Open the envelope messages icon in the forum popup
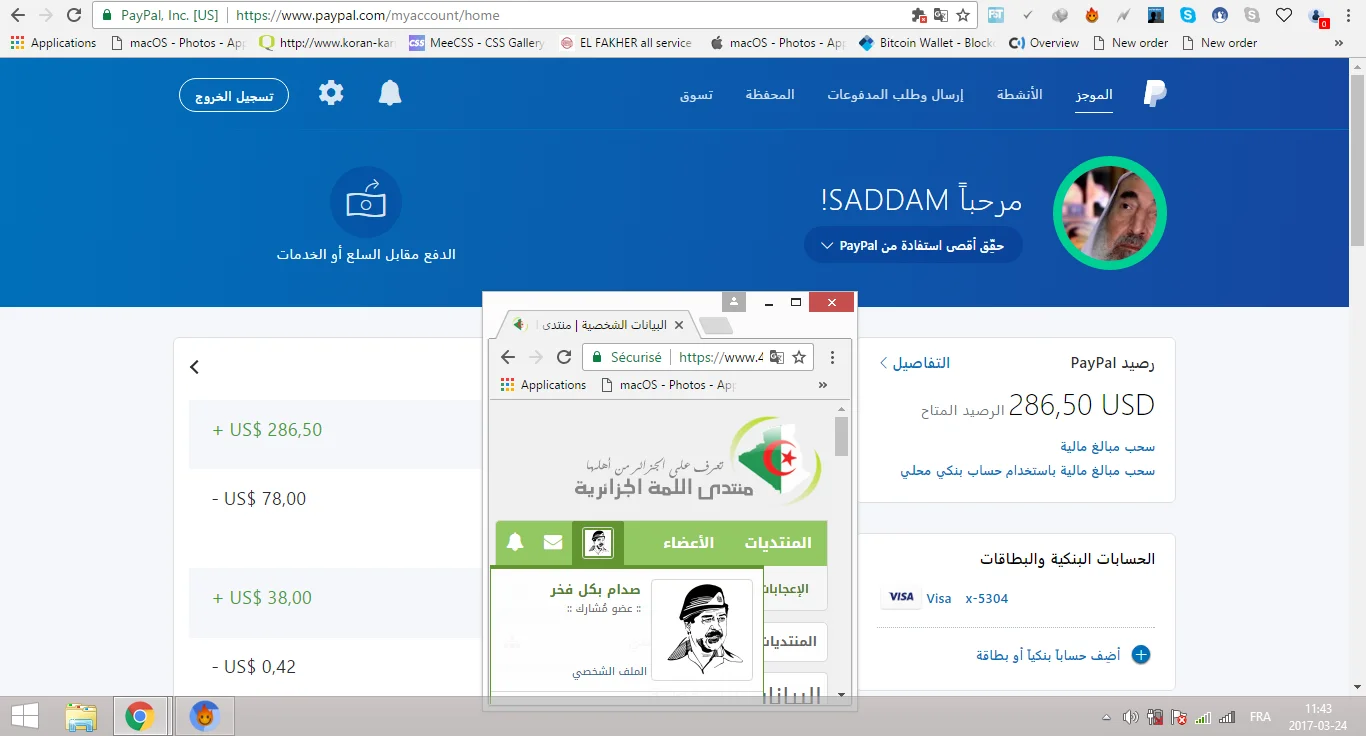The width and height of the screenshot is (1366, 736). point(552,542)
